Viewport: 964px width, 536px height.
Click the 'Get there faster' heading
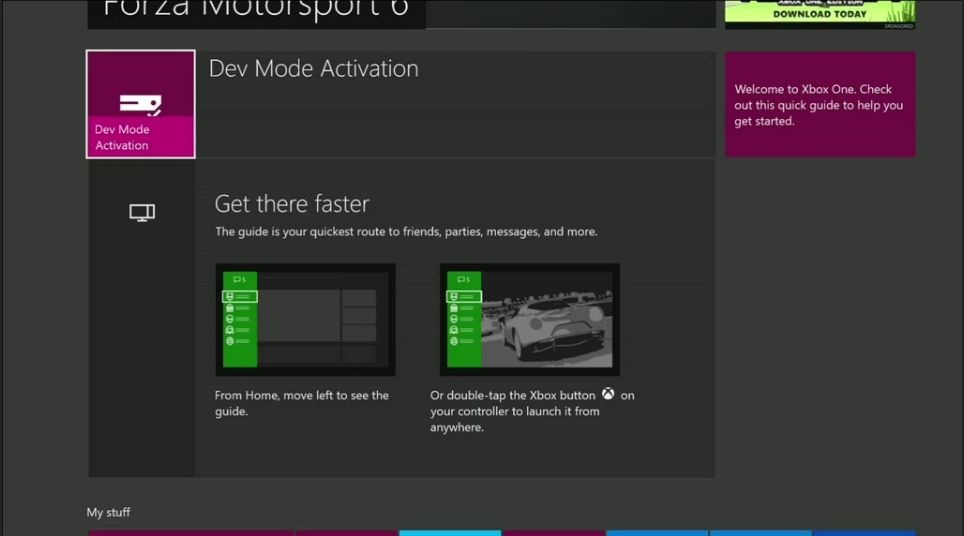[292, 204]
